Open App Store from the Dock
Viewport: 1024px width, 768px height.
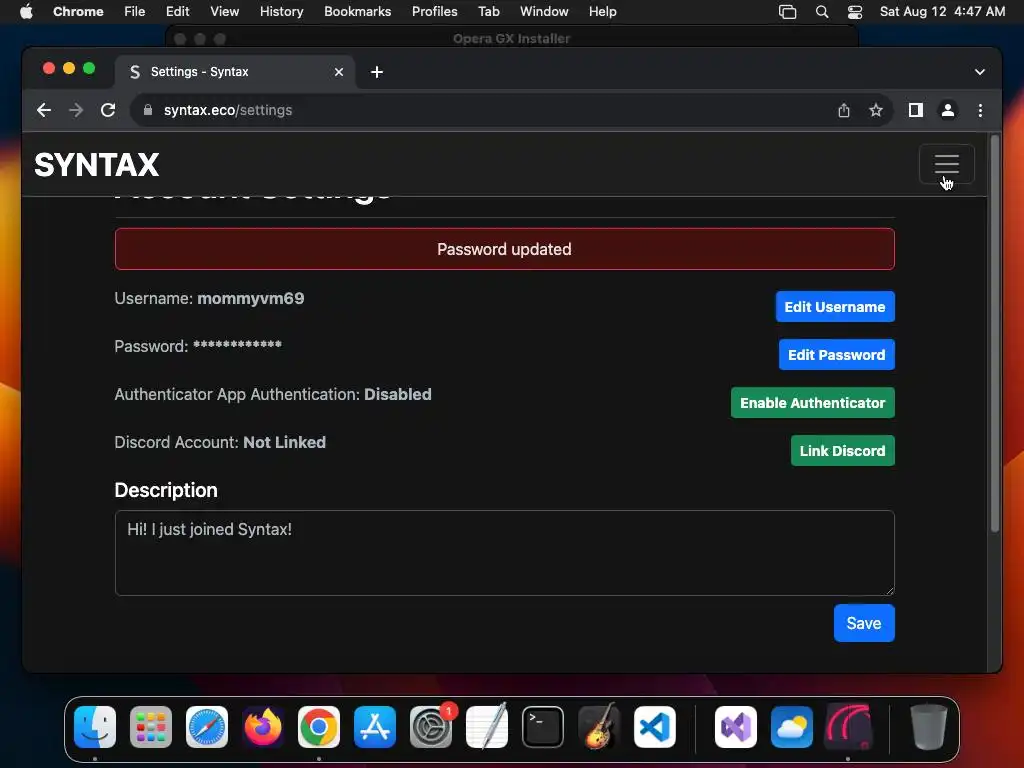[375, 727]
